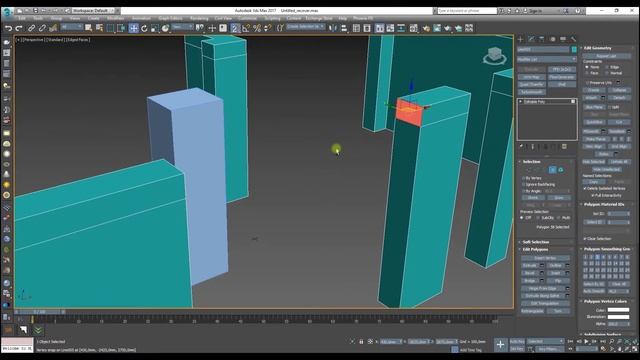This screenshot has height=360, width=640.
Task: Enable the By Vertex checkbox
Action: pyautogui.click(x=524, y=178)
